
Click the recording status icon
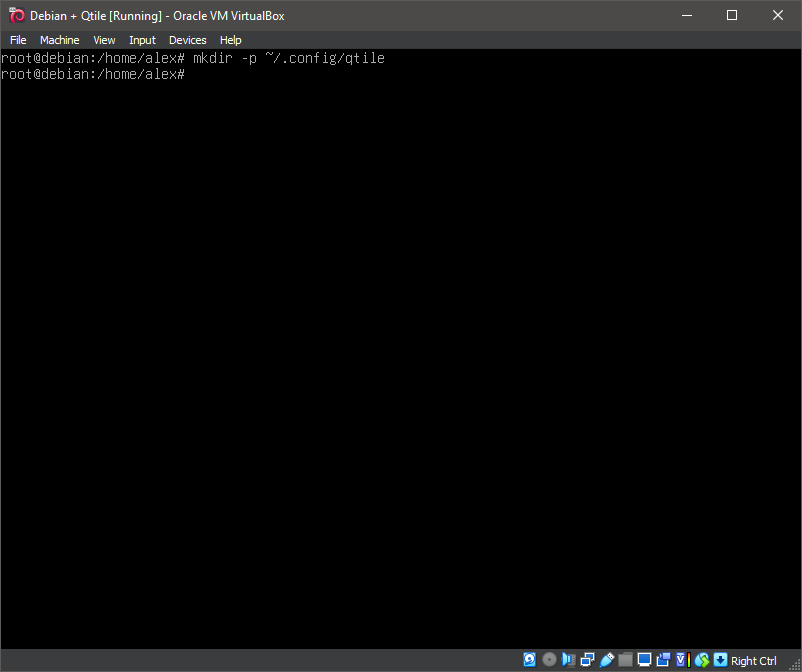coord(664,659)
